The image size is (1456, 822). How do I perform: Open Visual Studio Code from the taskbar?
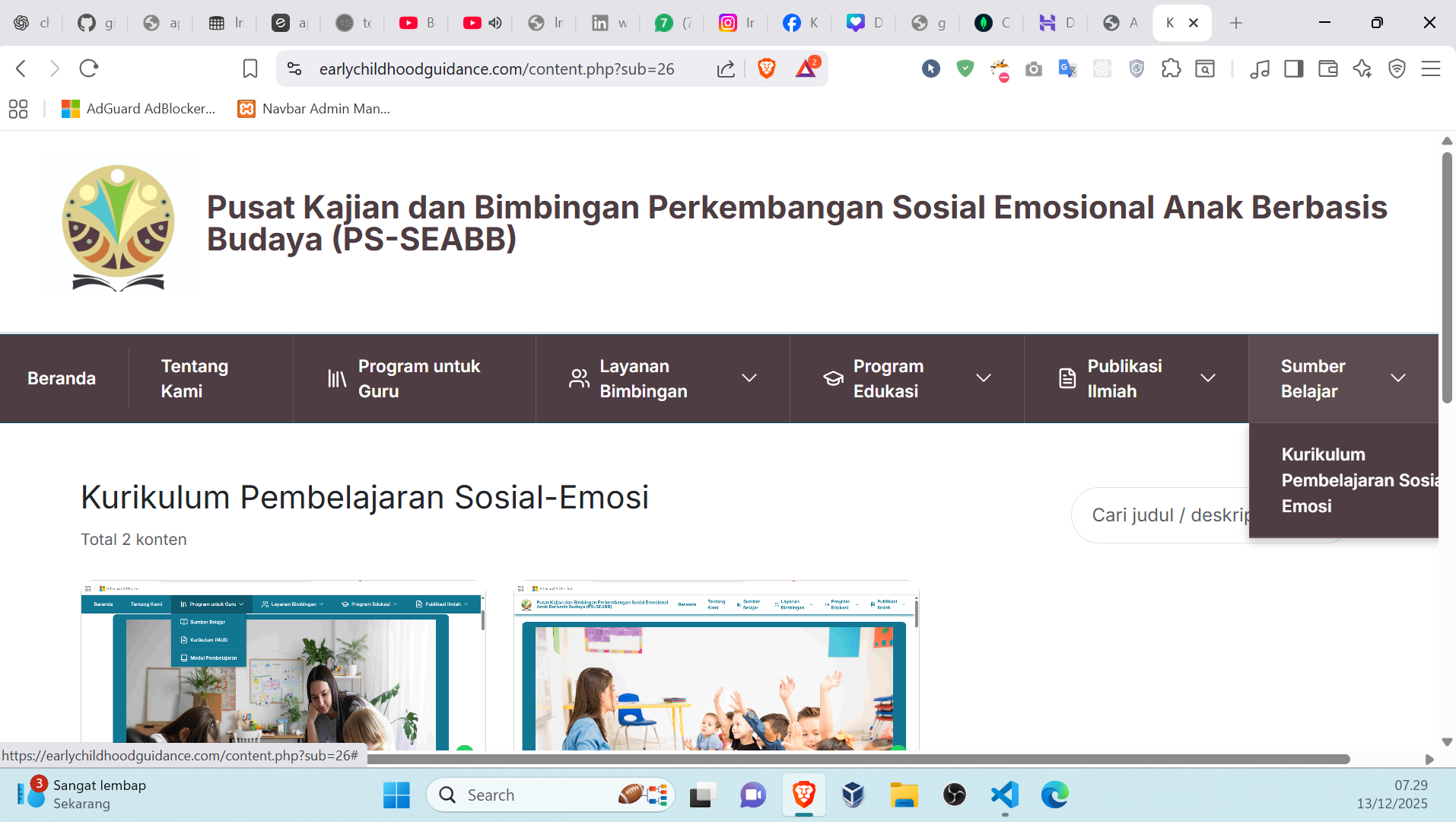coord(1005,795)
